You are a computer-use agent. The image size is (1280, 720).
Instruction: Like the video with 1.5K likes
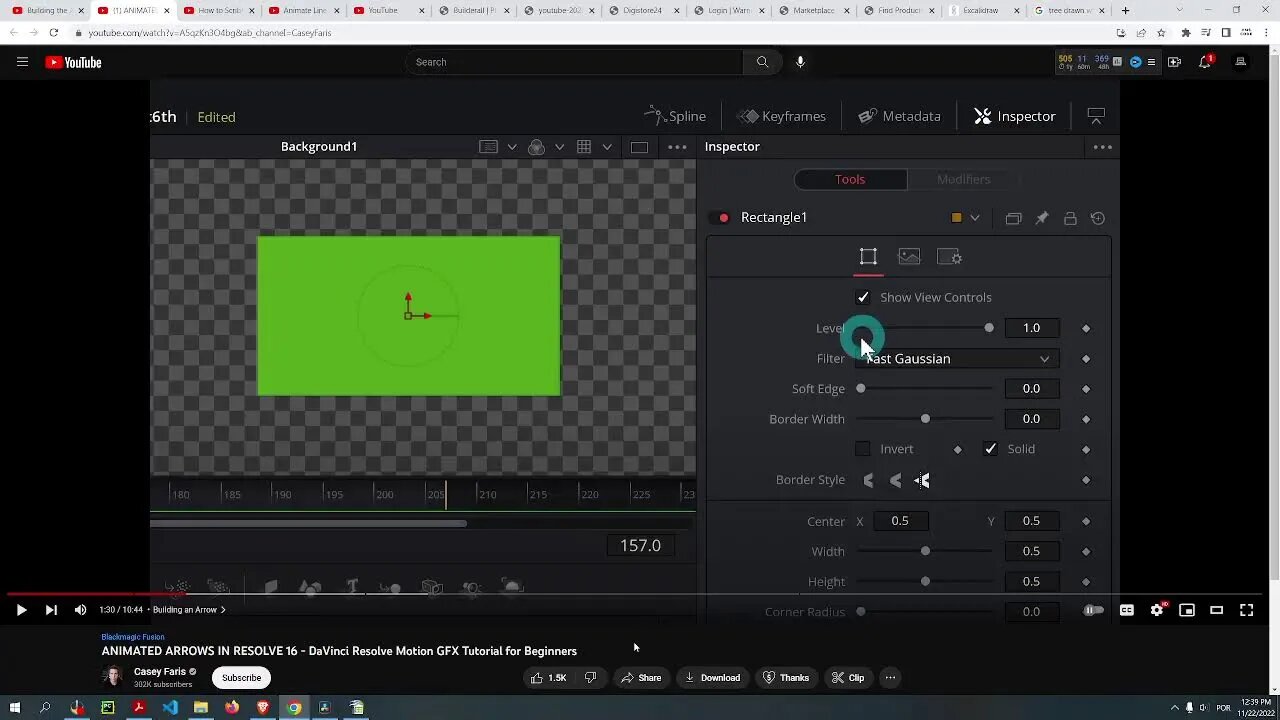pyautogui.click(x=549, y=677)
